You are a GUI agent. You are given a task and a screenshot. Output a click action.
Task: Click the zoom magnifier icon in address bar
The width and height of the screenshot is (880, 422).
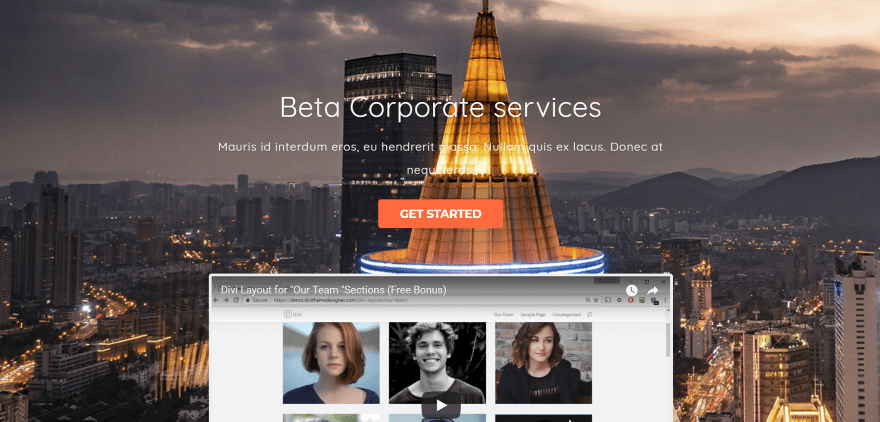(588, 300)
